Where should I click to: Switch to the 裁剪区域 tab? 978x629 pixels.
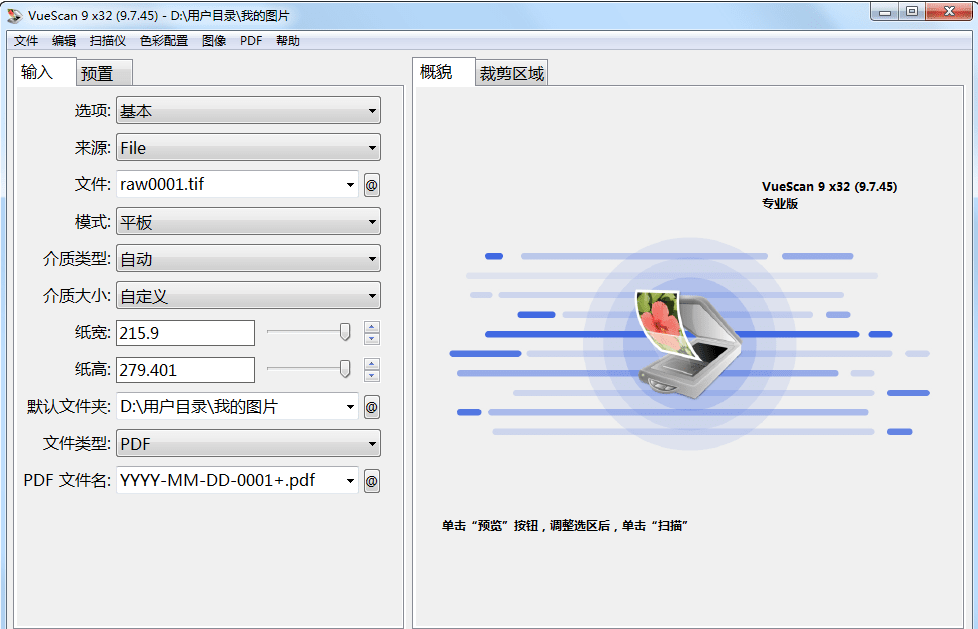click(511, 73)
